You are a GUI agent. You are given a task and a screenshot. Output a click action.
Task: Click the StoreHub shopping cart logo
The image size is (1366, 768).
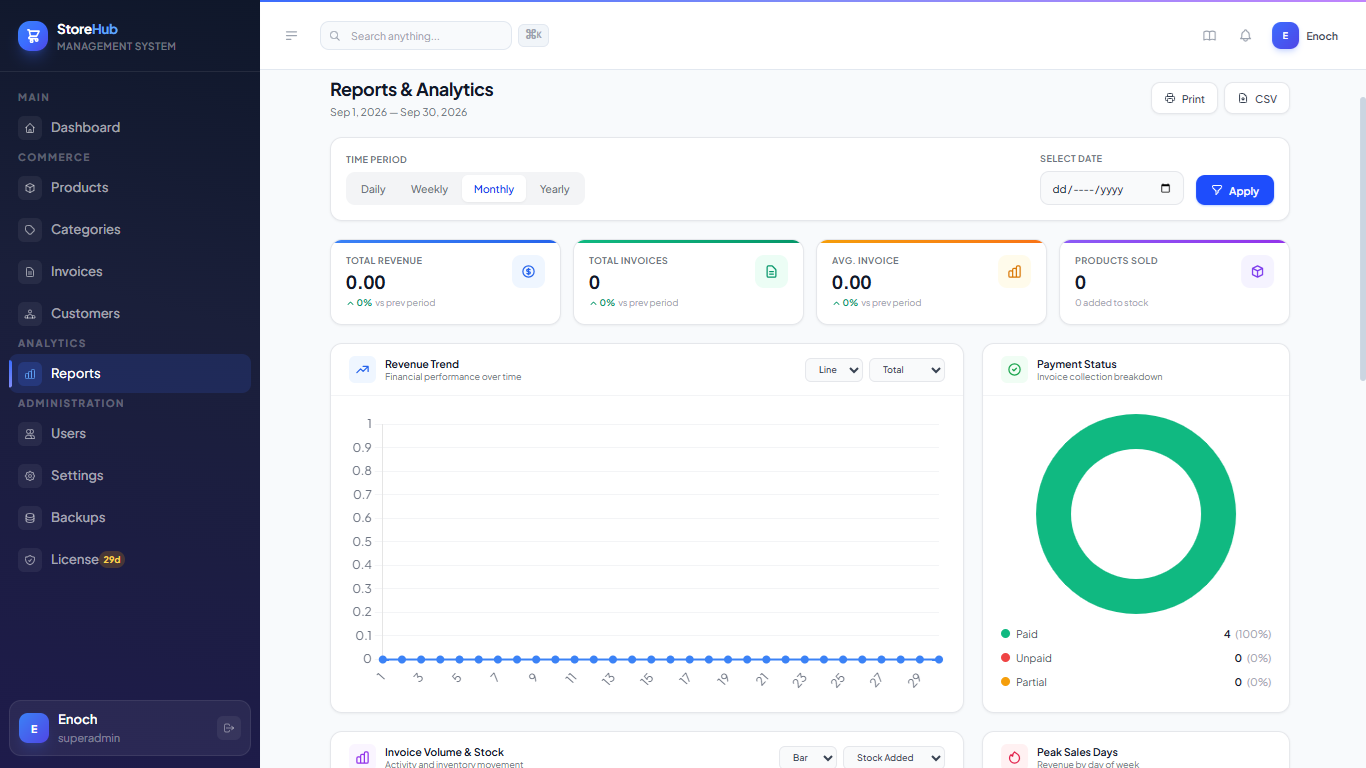[x=33, y=36]
